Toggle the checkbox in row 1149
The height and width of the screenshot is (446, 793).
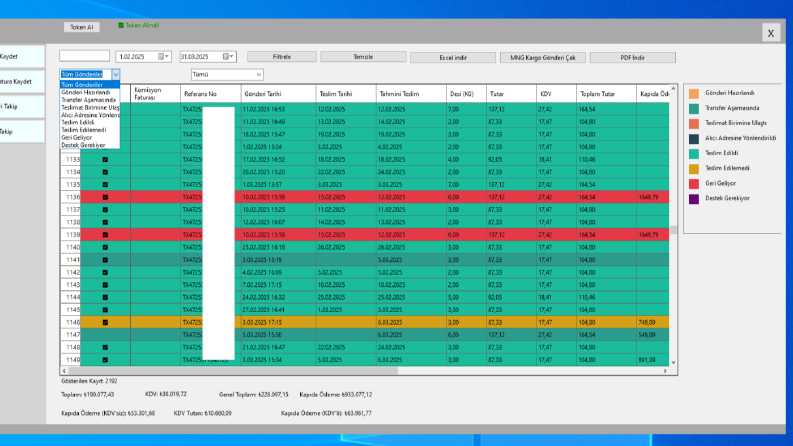105,360
